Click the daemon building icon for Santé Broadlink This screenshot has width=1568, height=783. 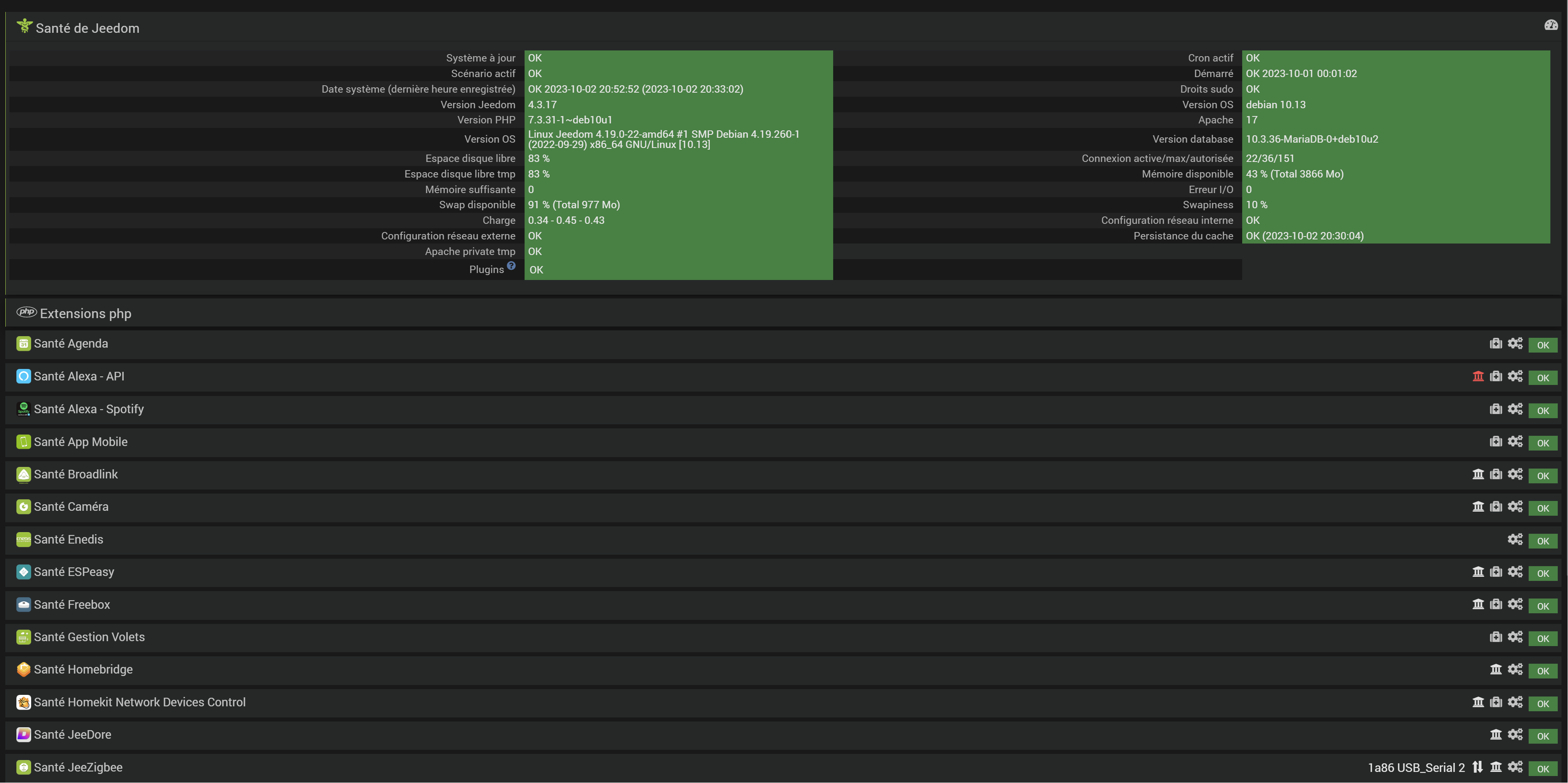pos(1478,474)
